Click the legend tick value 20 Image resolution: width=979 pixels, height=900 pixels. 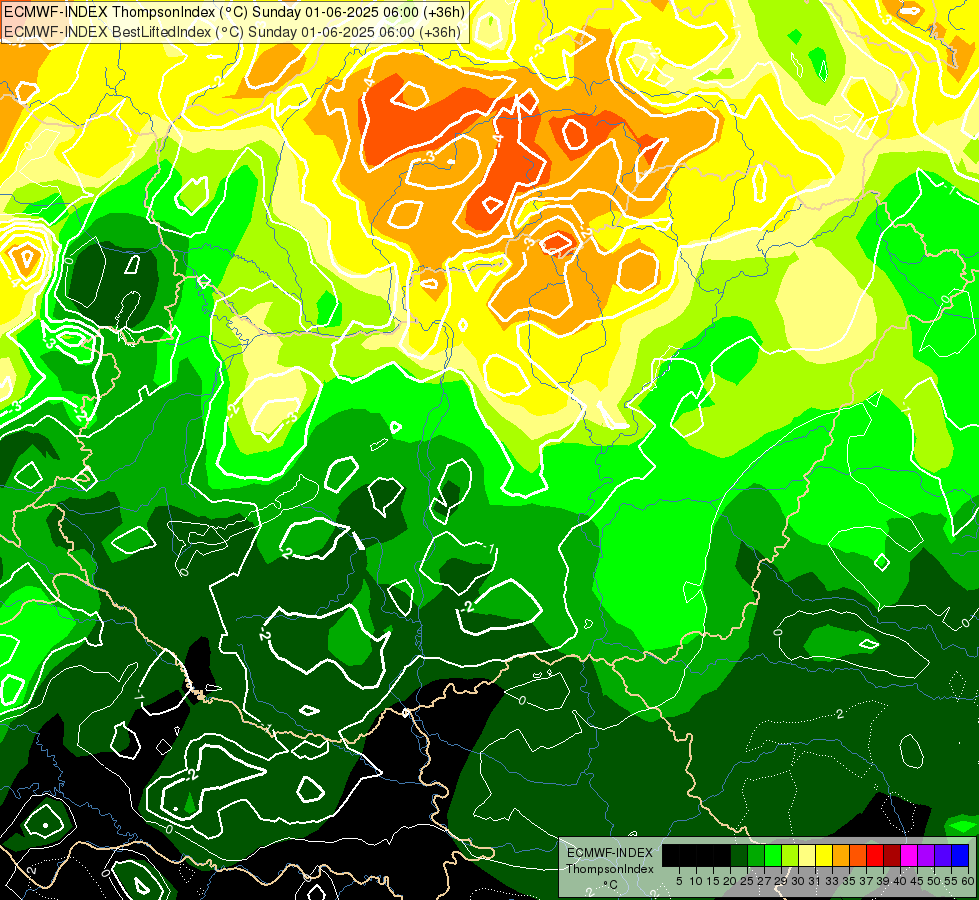729,881
